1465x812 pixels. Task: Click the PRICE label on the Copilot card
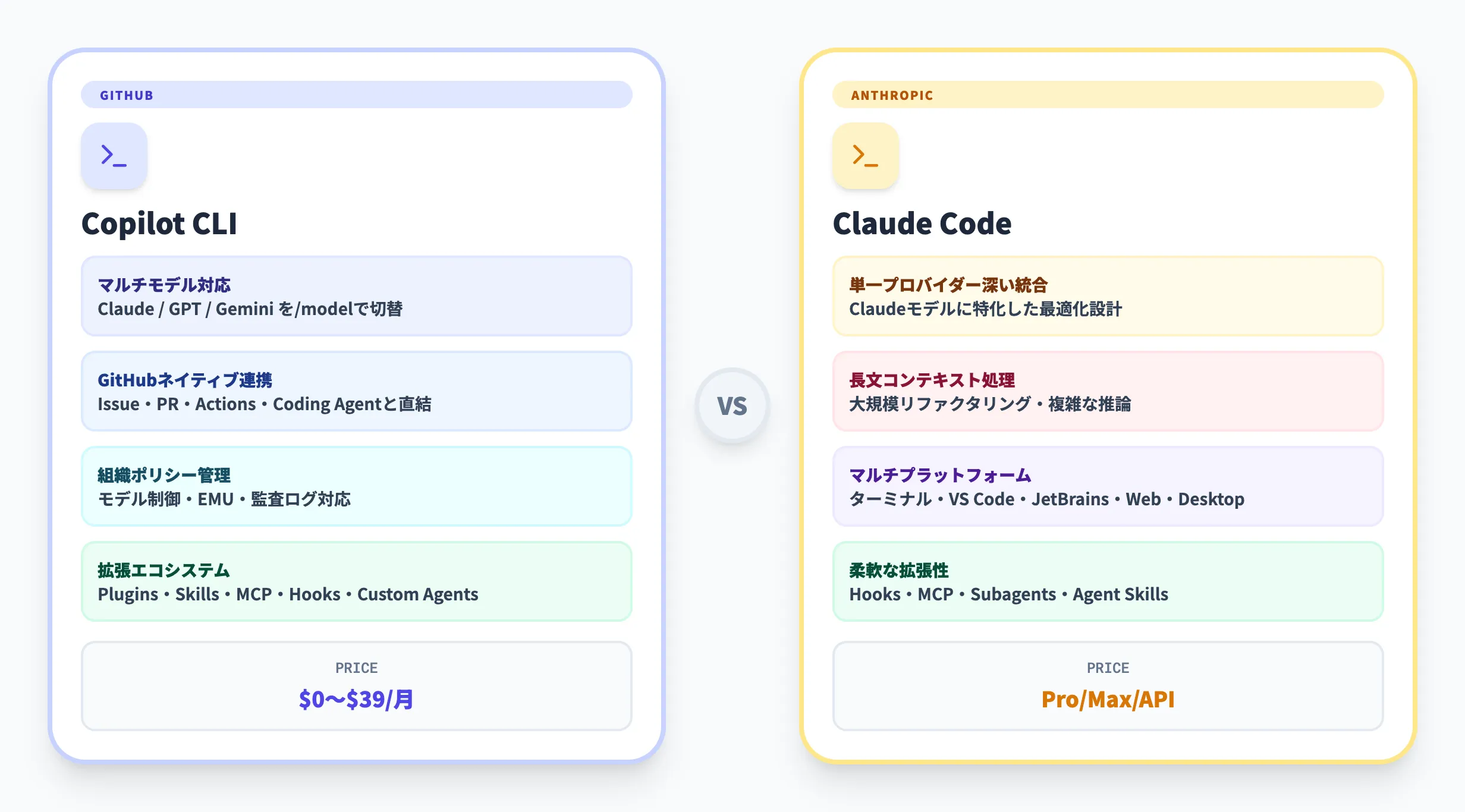pos(356,668)
